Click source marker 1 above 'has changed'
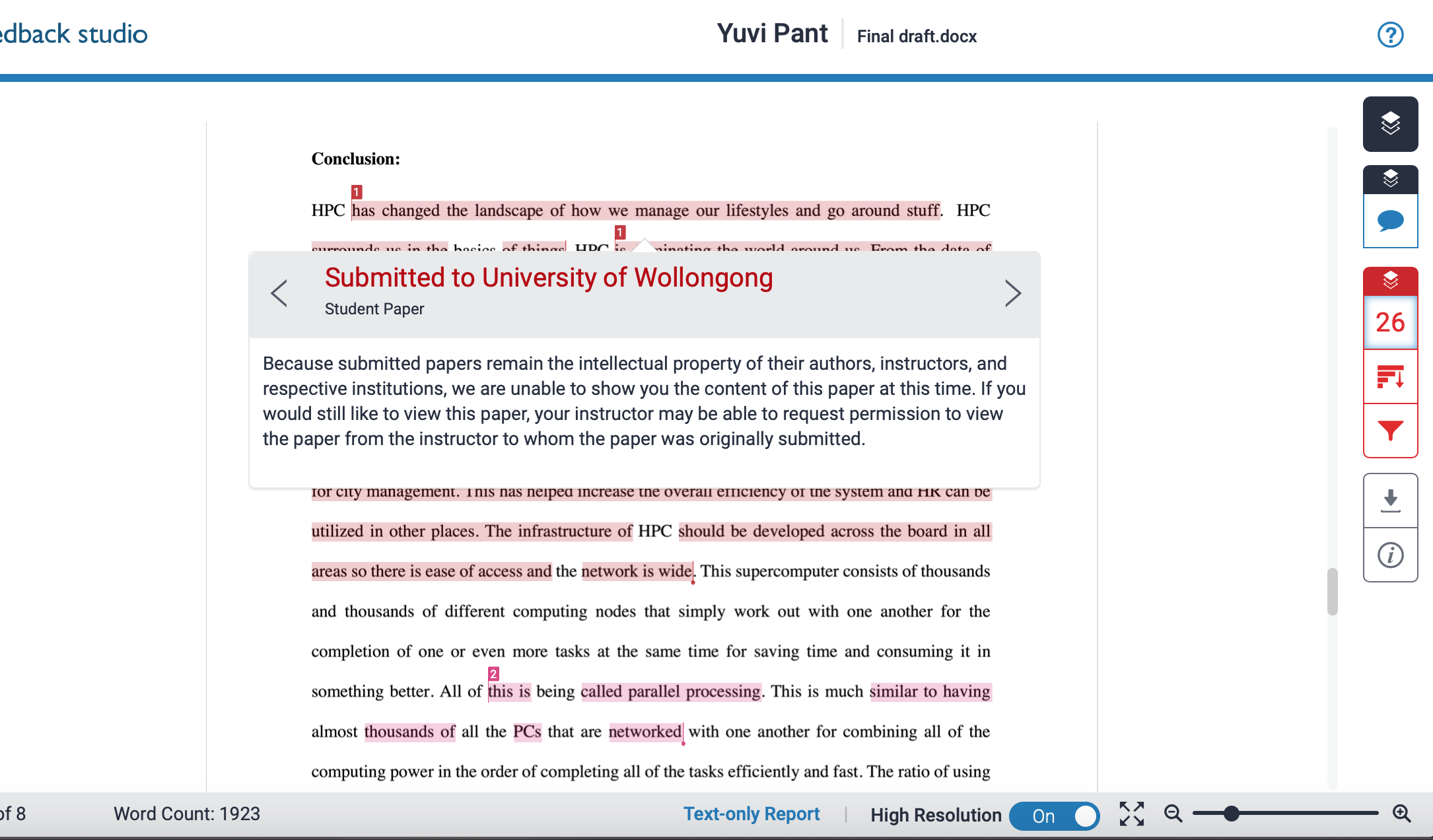This screenshot has height=840, width=1433. pos(357,192)
